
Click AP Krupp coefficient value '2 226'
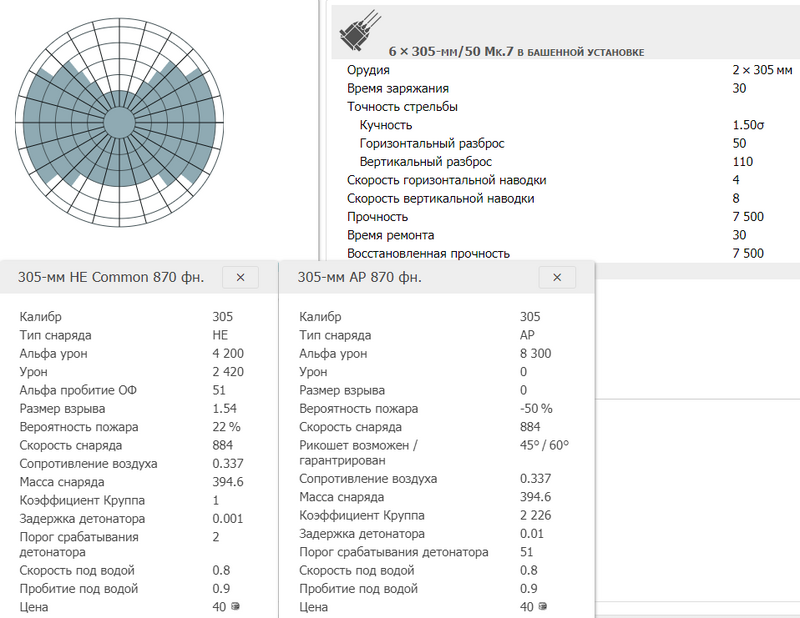pyautogui.click(x=535, y=515)
